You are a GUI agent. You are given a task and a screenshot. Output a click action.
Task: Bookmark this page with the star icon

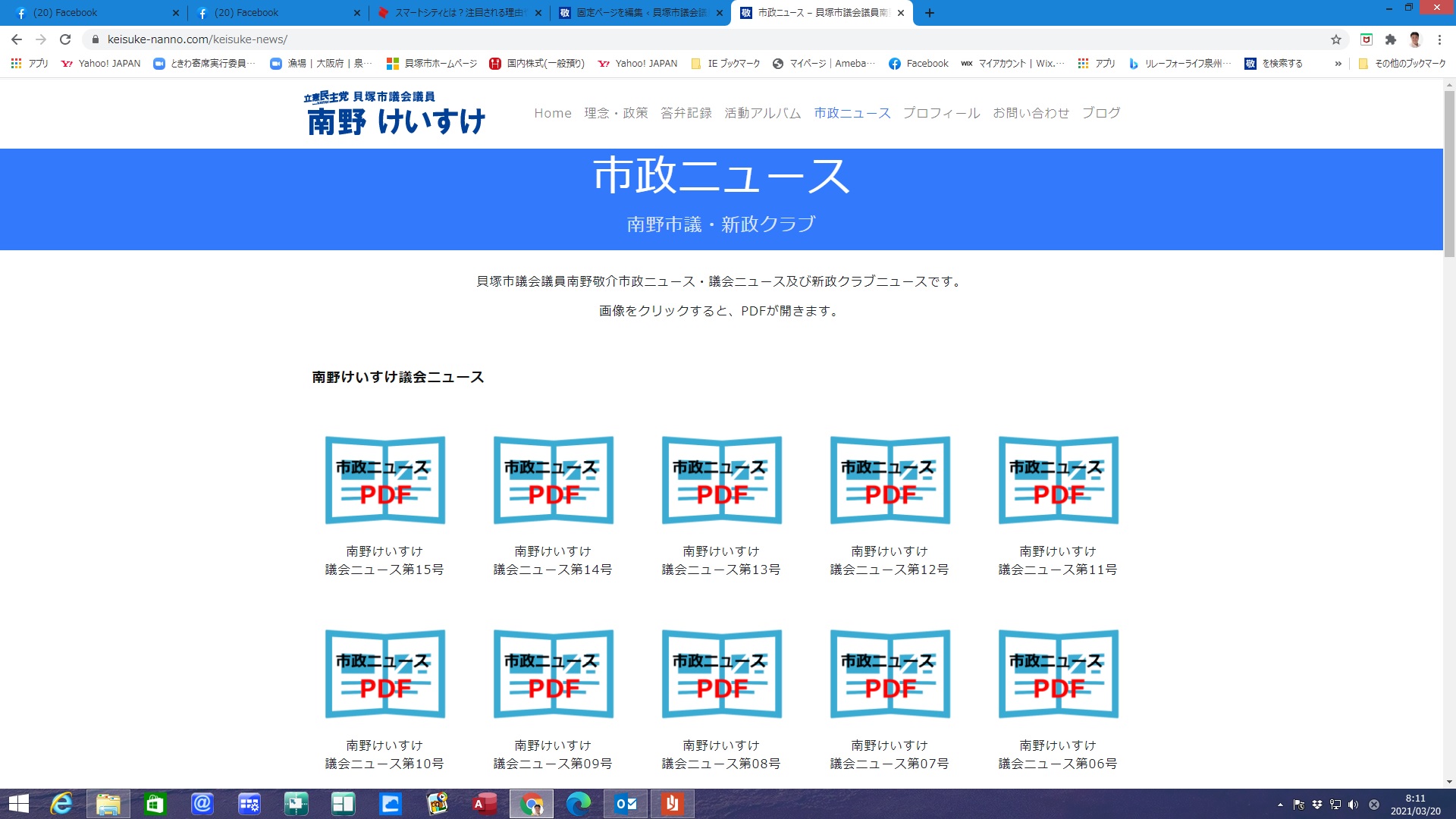click(1336, 39)
